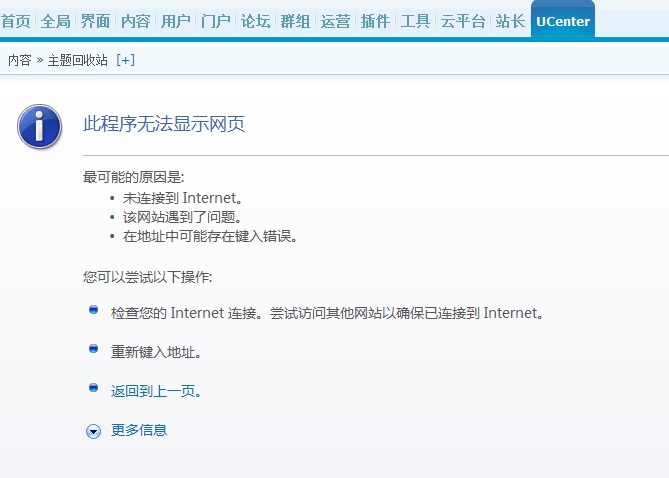Click the 最可能的原因是 label

(x=134, y=177)
